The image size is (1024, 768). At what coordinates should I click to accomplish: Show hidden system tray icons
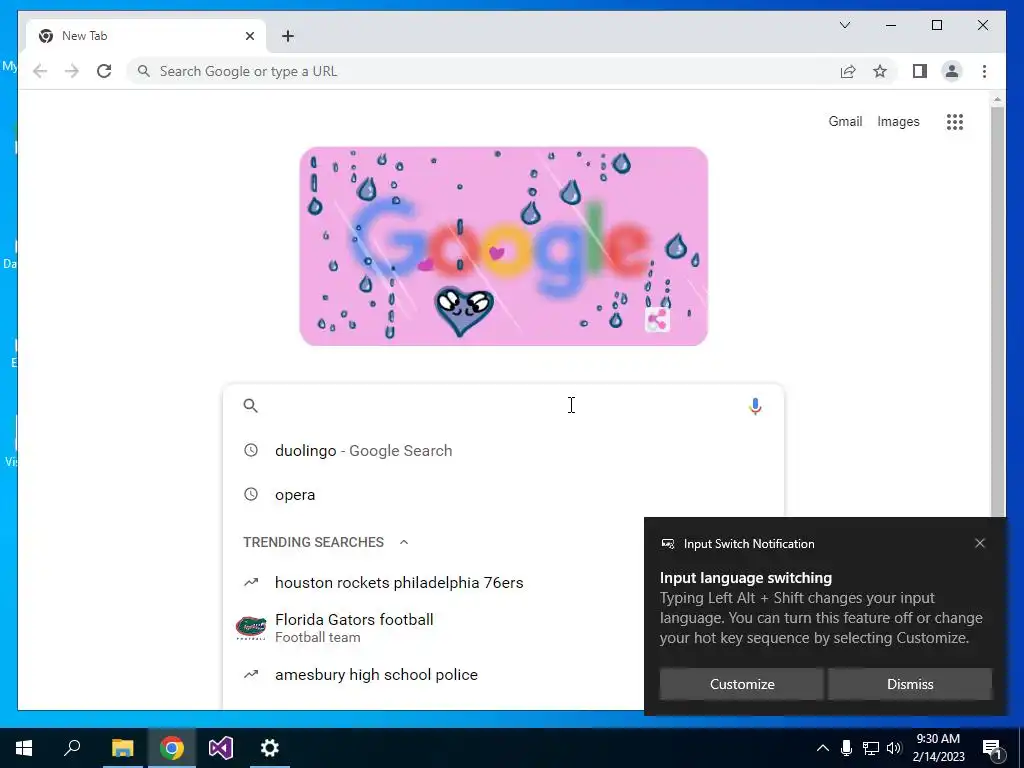click(823, 748)
